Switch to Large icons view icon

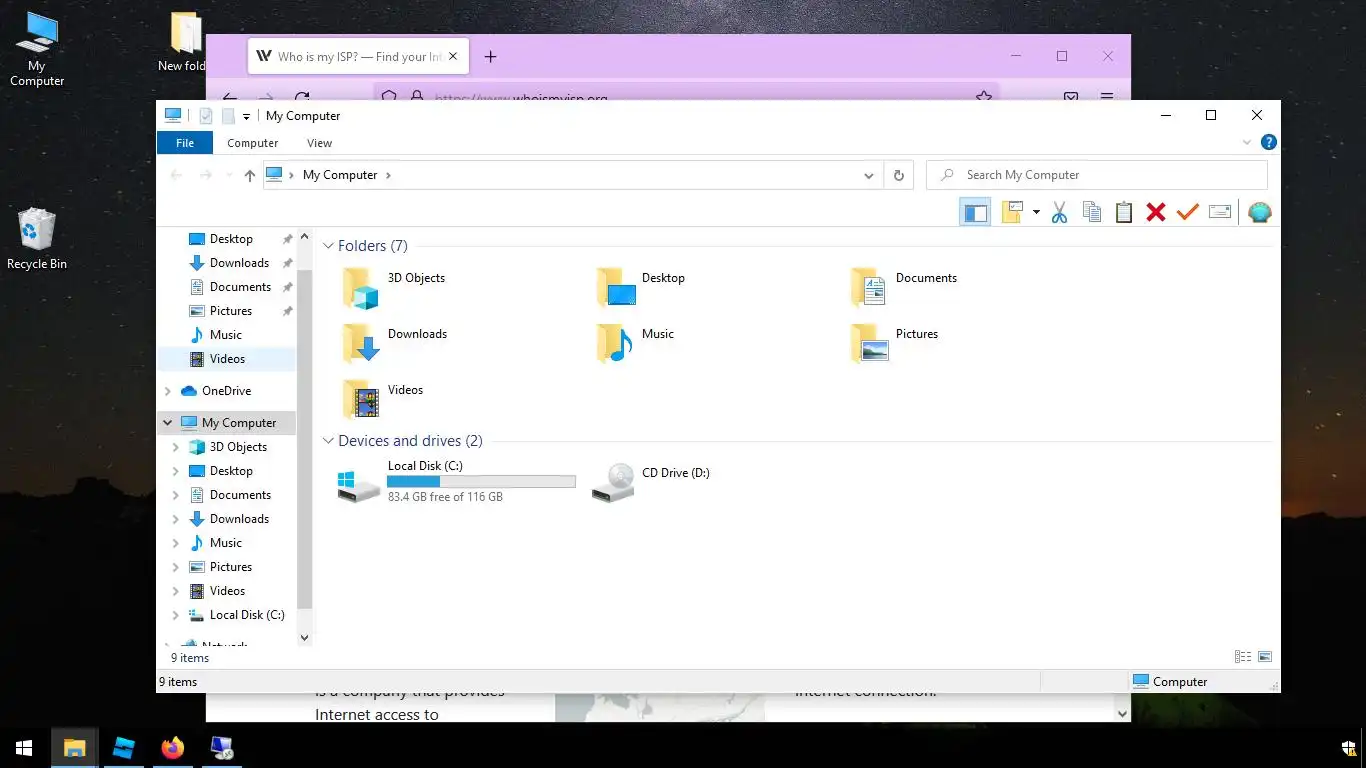[1265, 657]
